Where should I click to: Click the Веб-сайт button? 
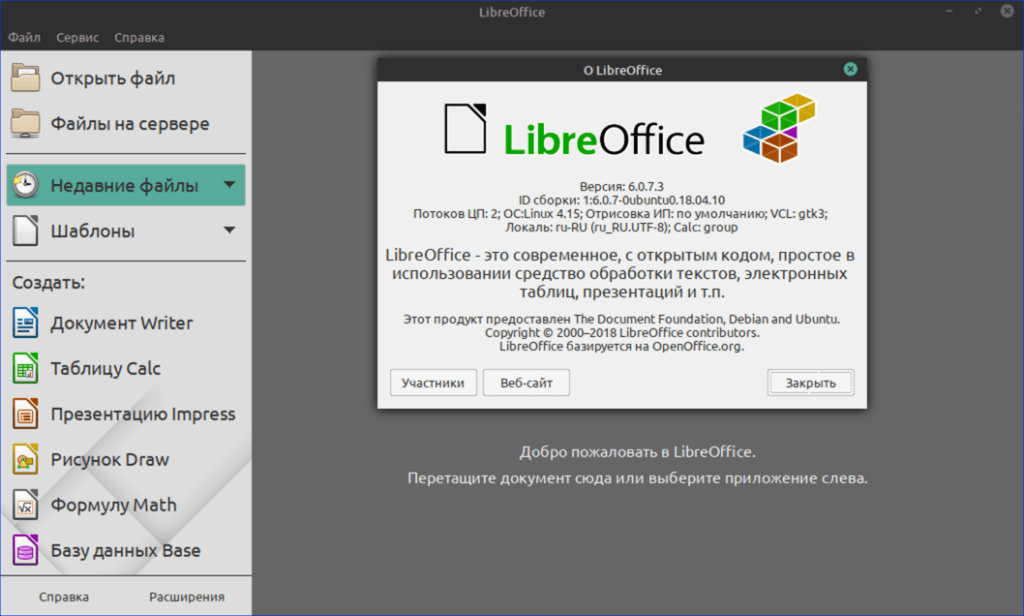(526, 383)
